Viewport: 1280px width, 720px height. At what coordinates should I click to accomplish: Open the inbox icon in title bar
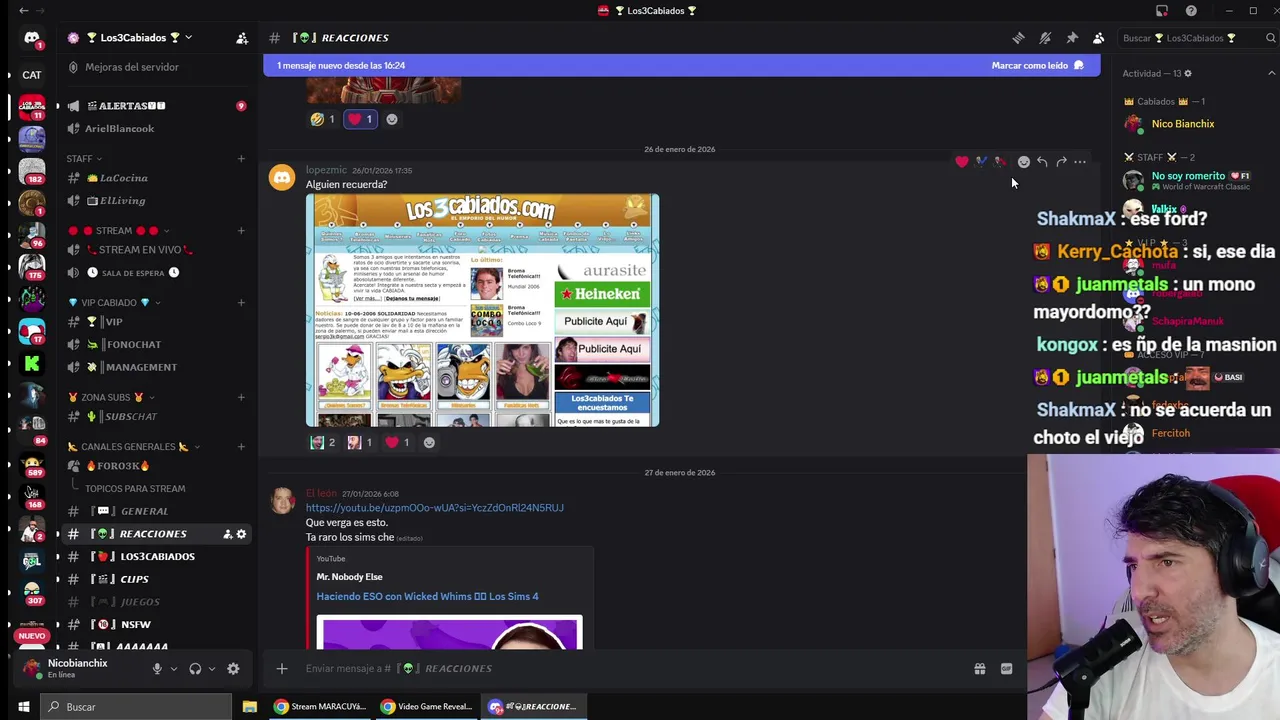point(1162,11)
